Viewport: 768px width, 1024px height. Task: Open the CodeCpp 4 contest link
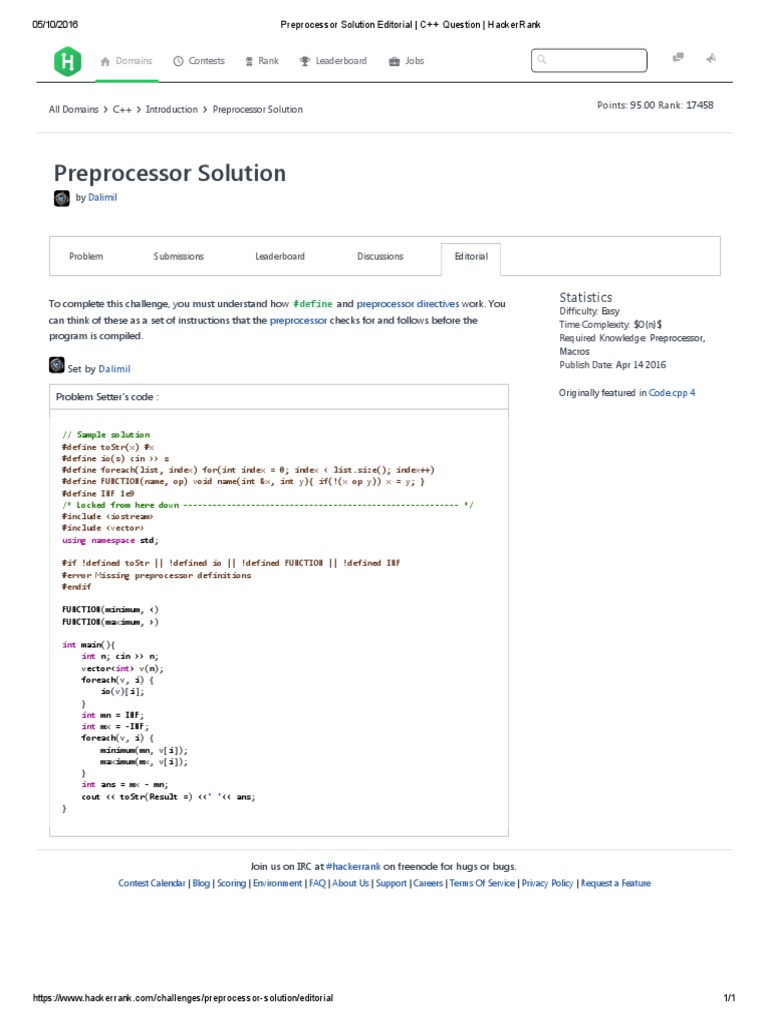(x=672, y=393)
